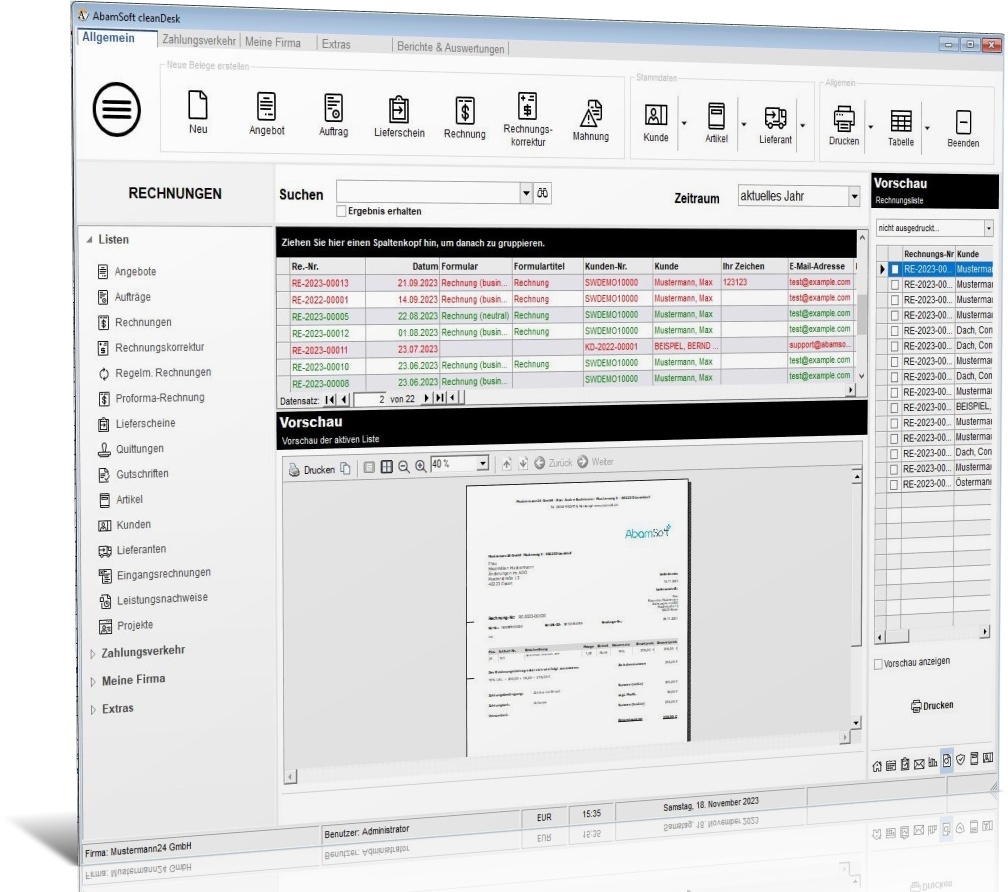This screenshot has height=892, width=1008.
Task: Open the Berichte & Auswertungen tab
Action: [451, 48]
